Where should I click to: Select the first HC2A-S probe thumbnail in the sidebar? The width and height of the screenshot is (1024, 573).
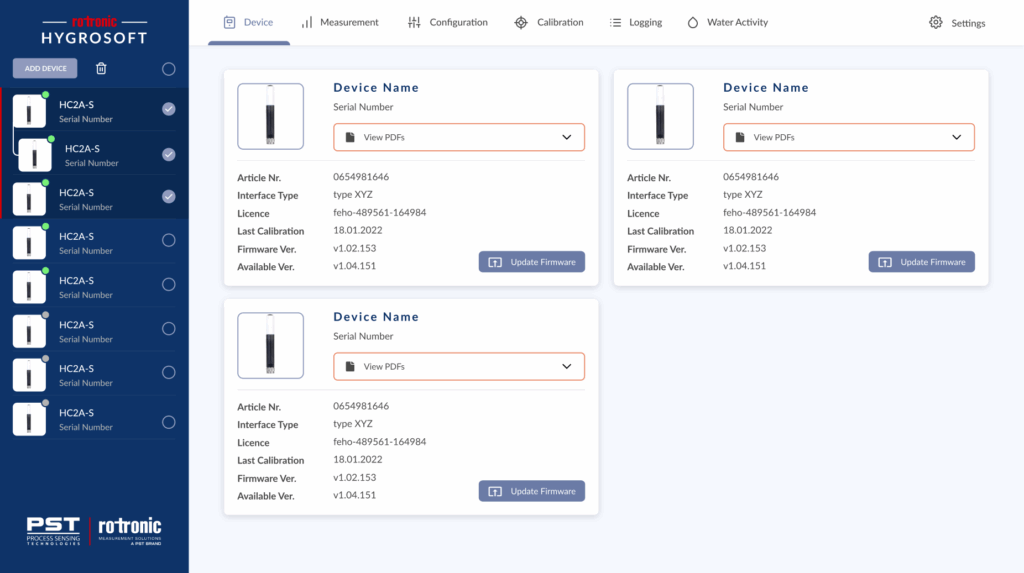[29, 111]
